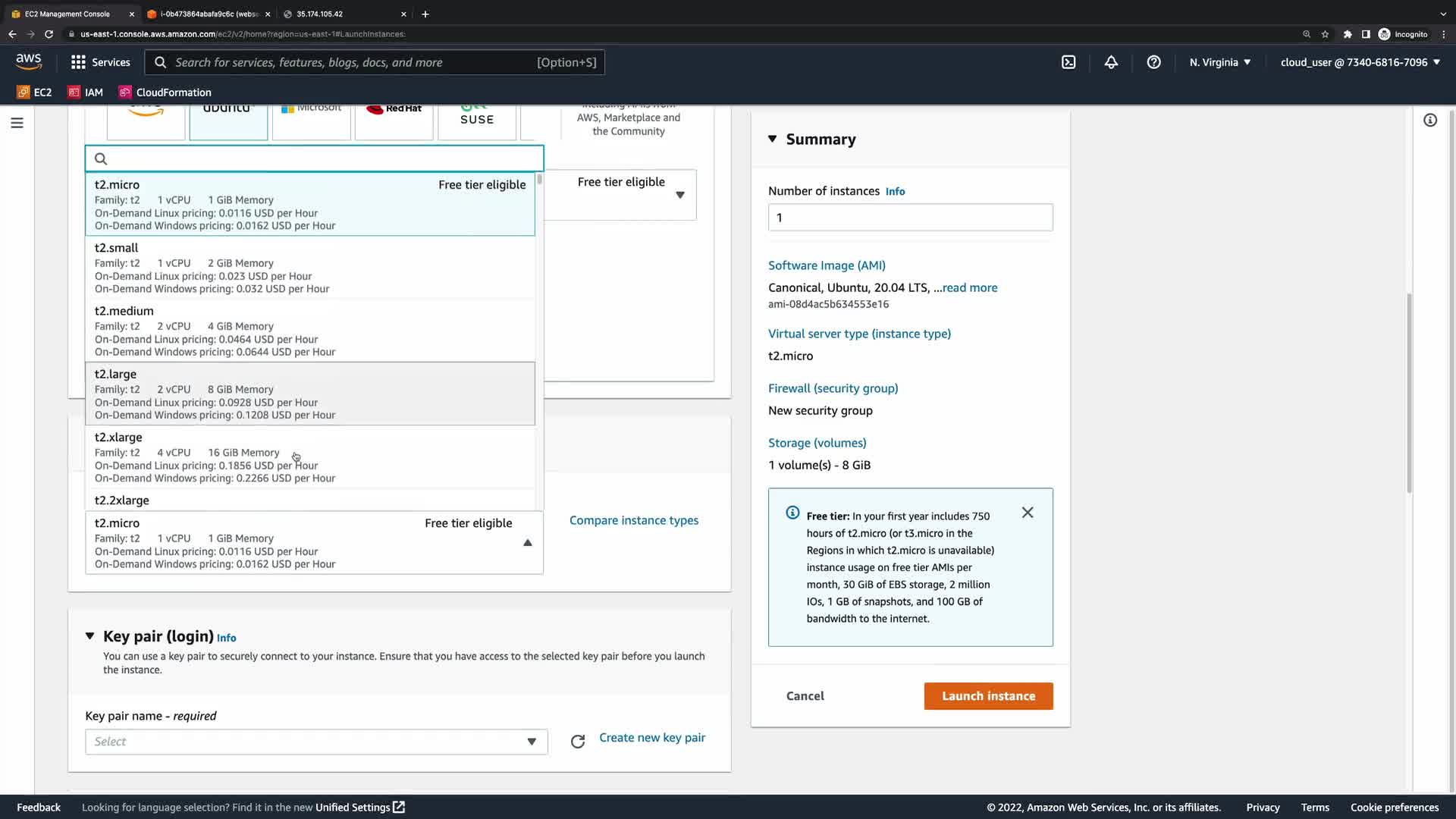Open the help question mark menu
The height and width of the screenshot is (819, 1456).
[x=1153, y=62]
